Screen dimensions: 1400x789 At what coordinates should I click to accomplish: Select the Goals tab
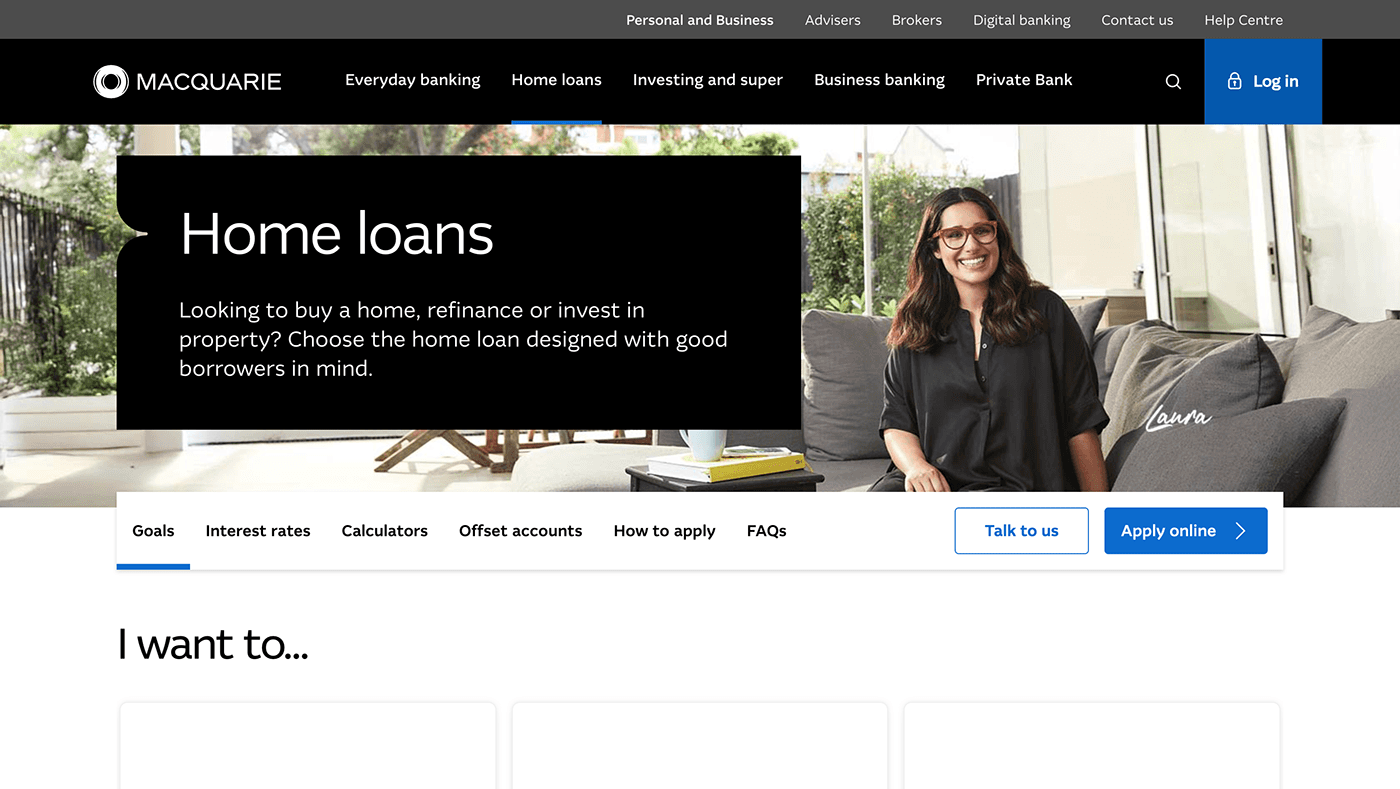click(x=153, y=531)
